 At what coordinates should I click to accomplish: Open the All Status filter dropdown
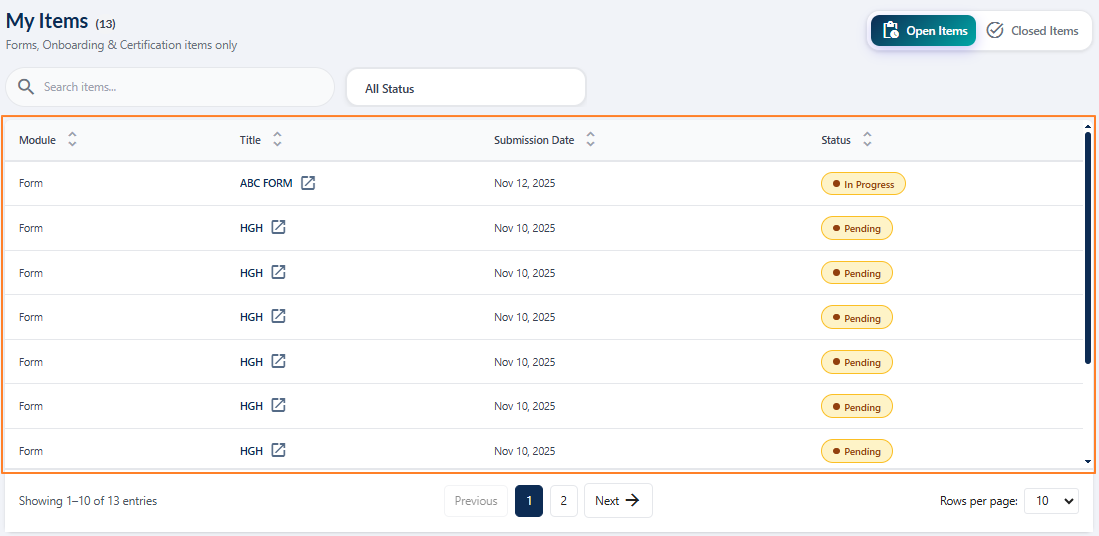(465, 88)
